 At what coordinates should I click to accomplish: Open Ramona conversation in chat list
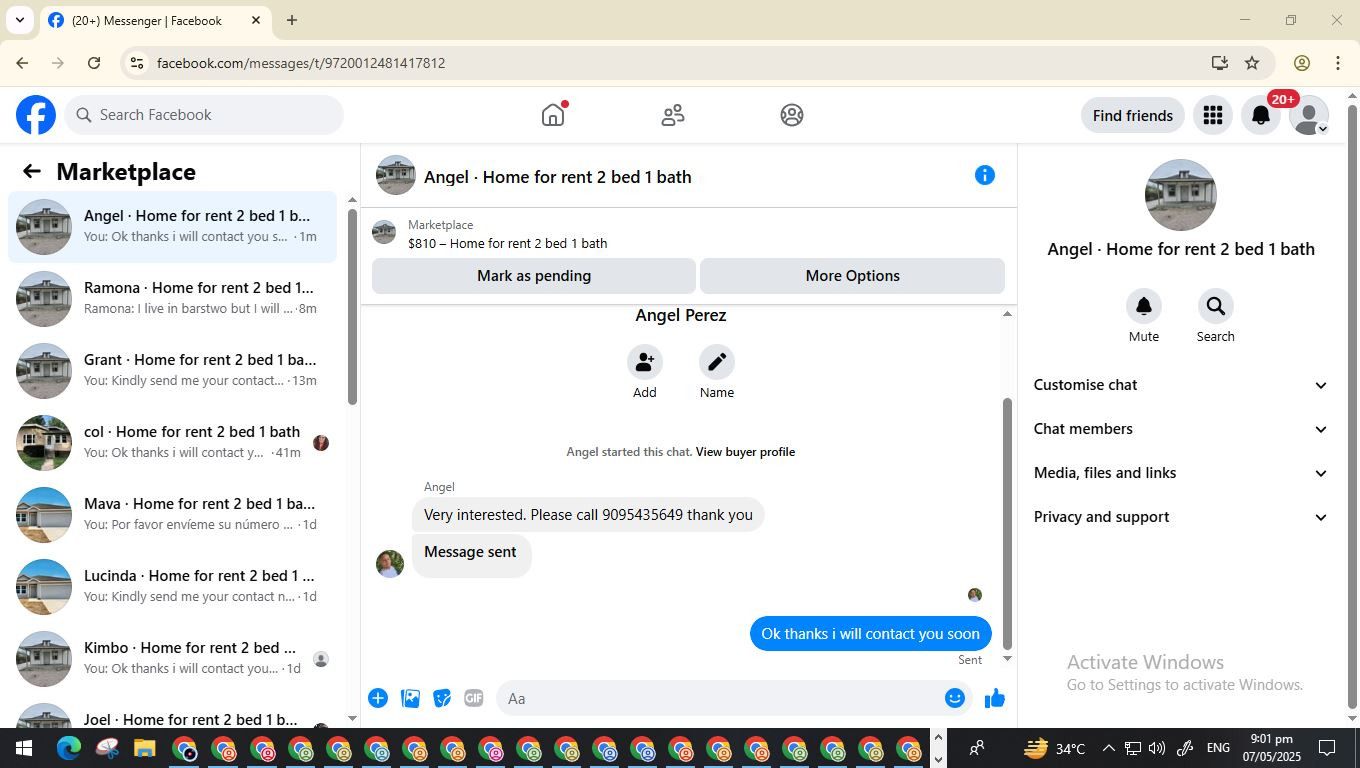coord(173,299)
